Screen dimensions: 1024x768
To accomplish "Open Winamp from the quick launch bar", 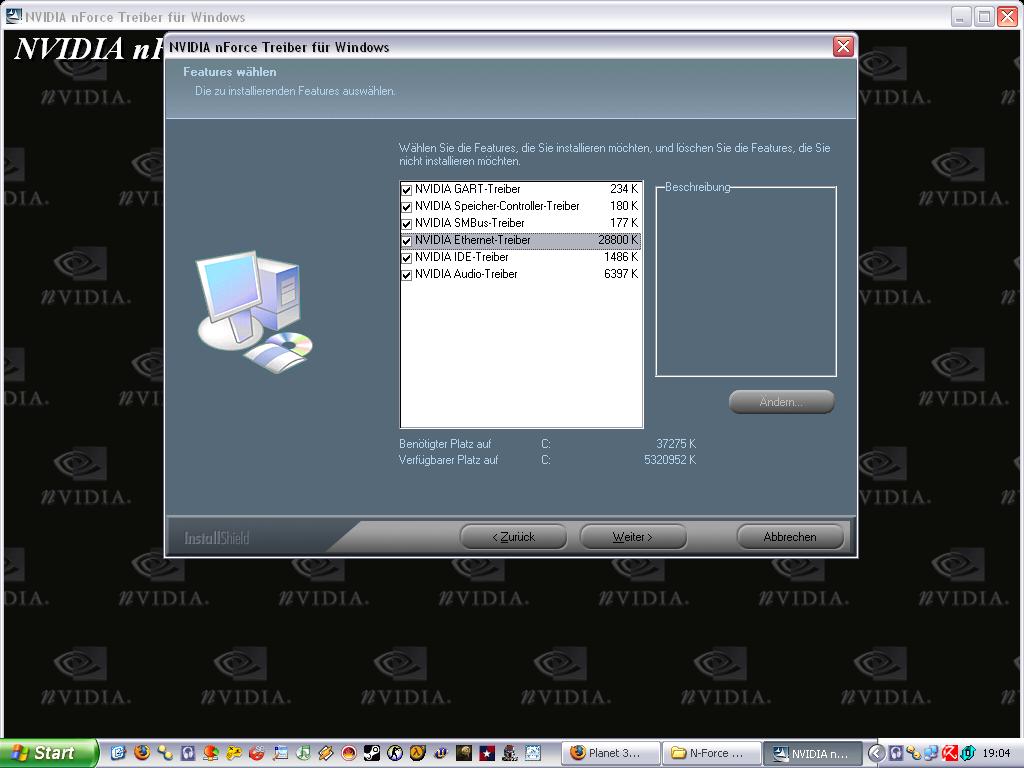I will pos(326,753).
